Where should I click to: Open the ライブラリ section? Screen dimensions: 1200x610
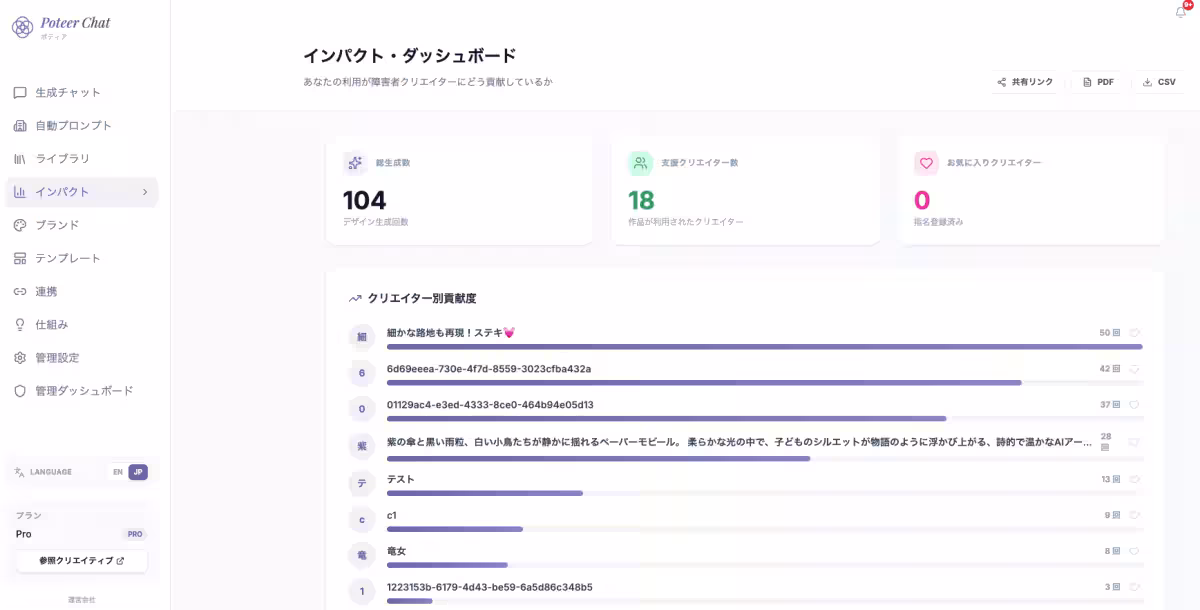pos(62,158)
